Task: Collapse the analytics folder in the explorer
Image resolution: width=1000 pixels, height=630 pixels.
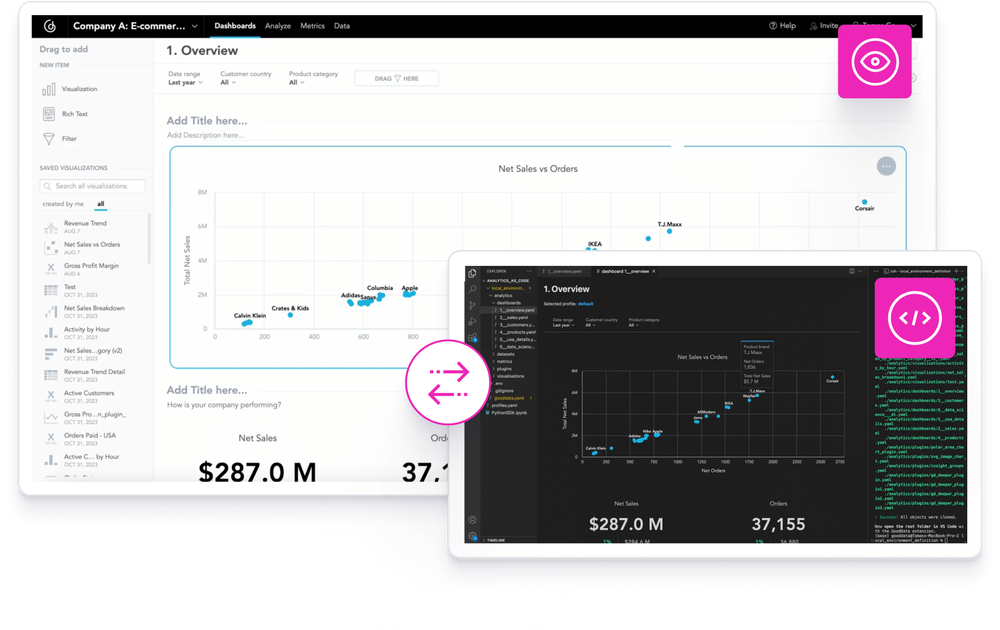Action: coord(501,295)
